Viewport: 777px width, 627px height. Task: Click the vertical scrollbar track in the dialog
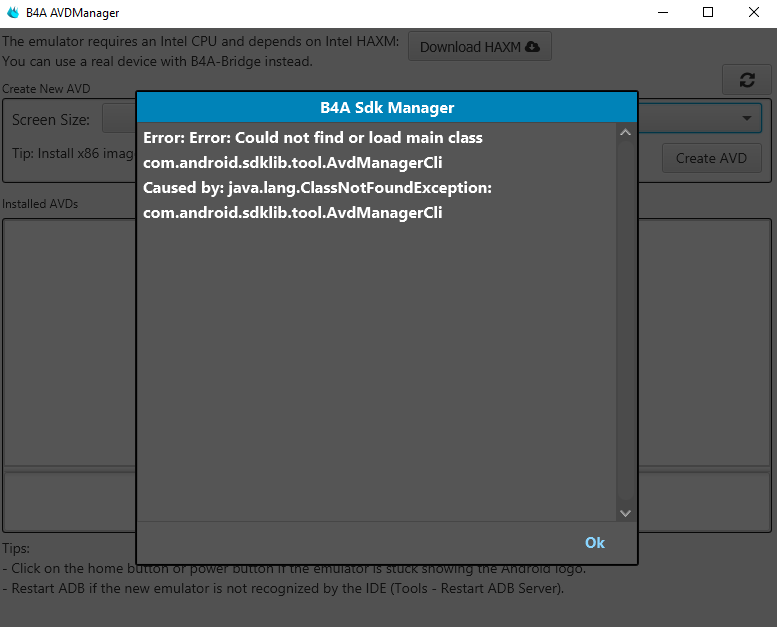(625, 322)
